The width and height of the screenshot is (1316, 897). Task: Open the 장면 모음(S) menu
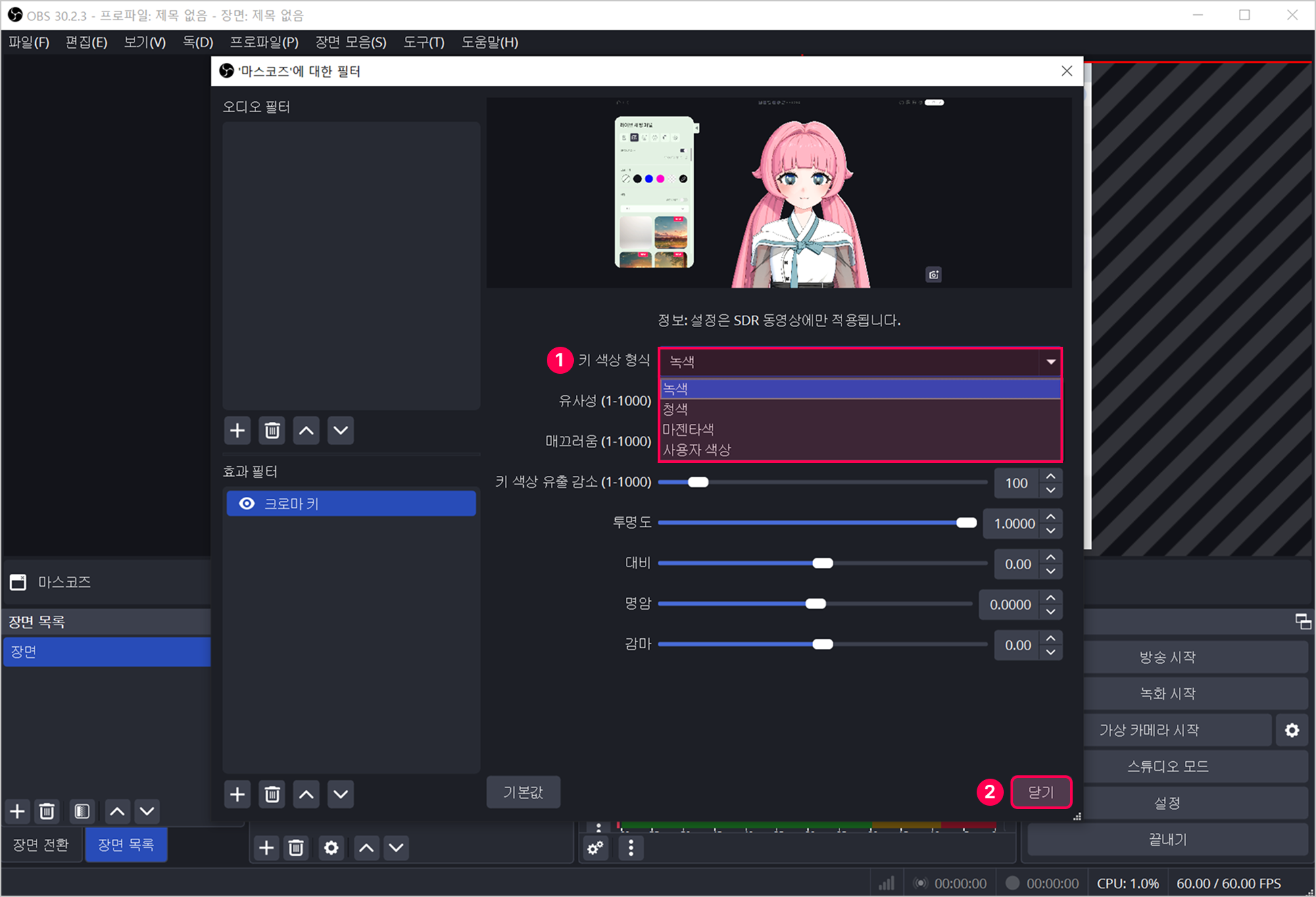point(351,43)
